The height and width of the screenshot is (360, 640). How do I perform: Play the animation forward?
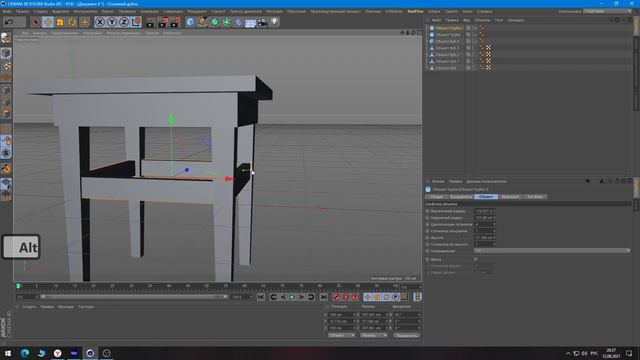pos(292,297)
